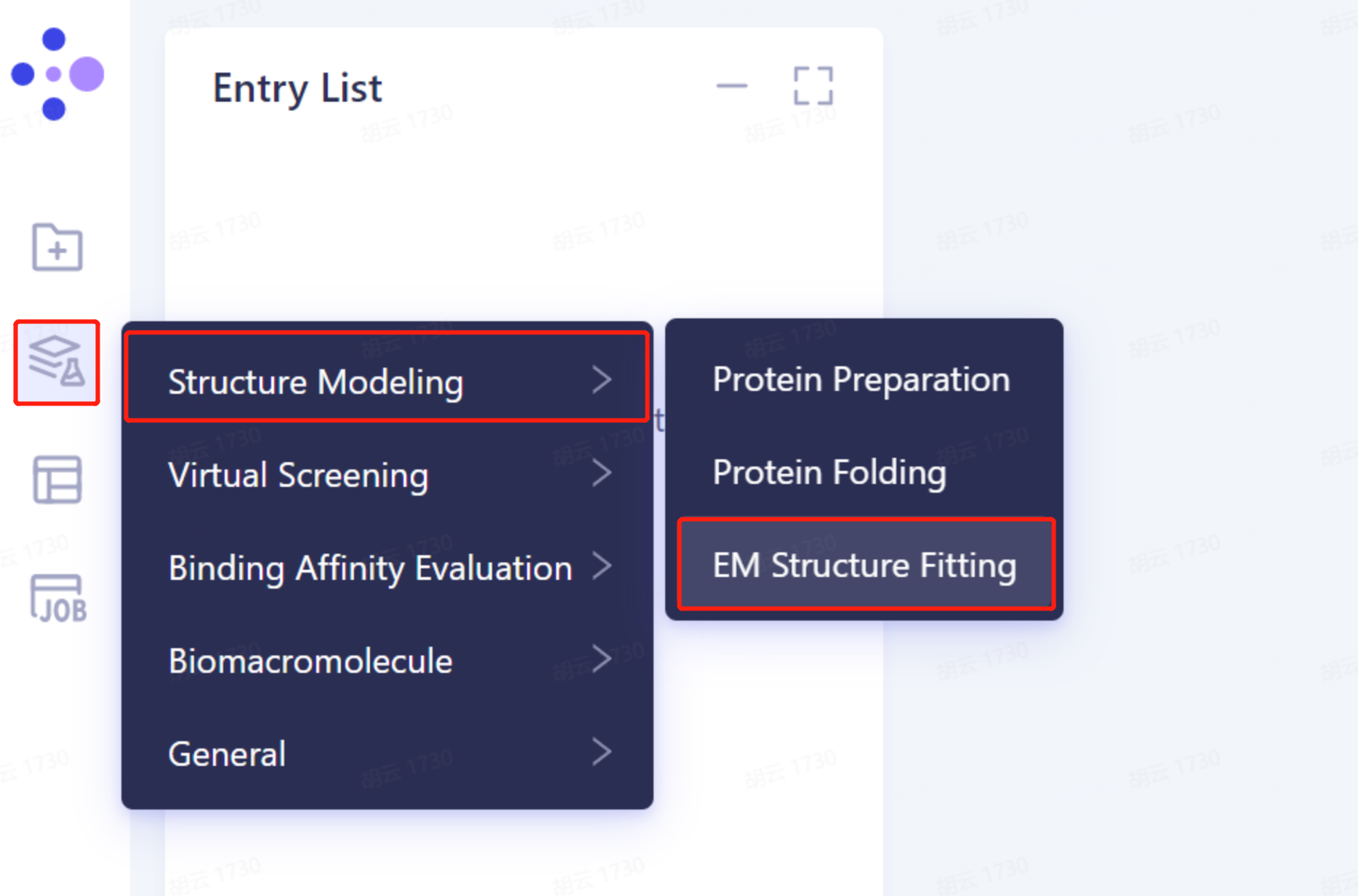1358x896 pixels.
Task: Select Protein Preparation from submenu
Action: click(x=861, y=379)
